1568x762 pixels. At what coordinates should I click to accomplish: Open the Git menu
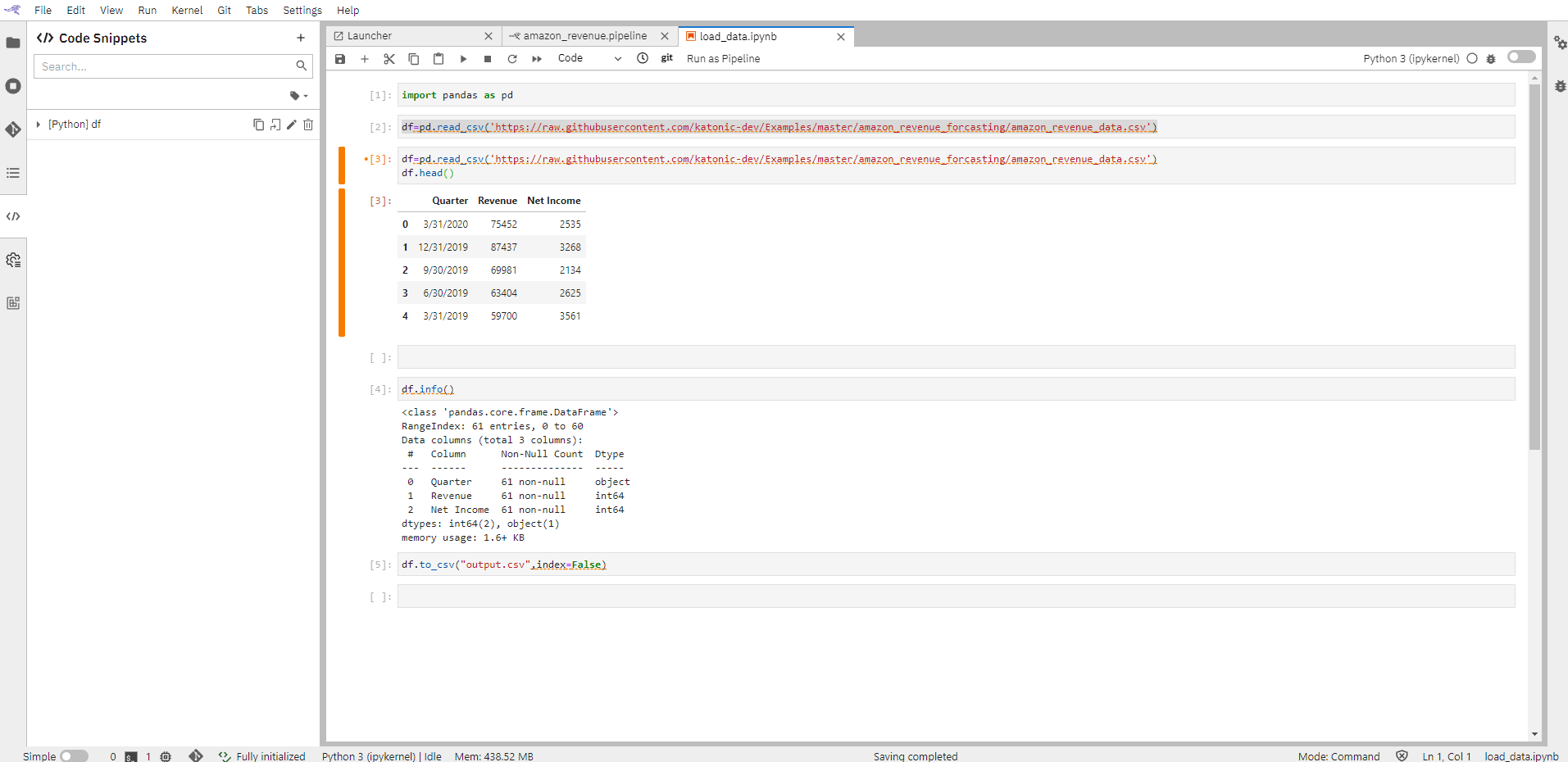pos(225,10)
